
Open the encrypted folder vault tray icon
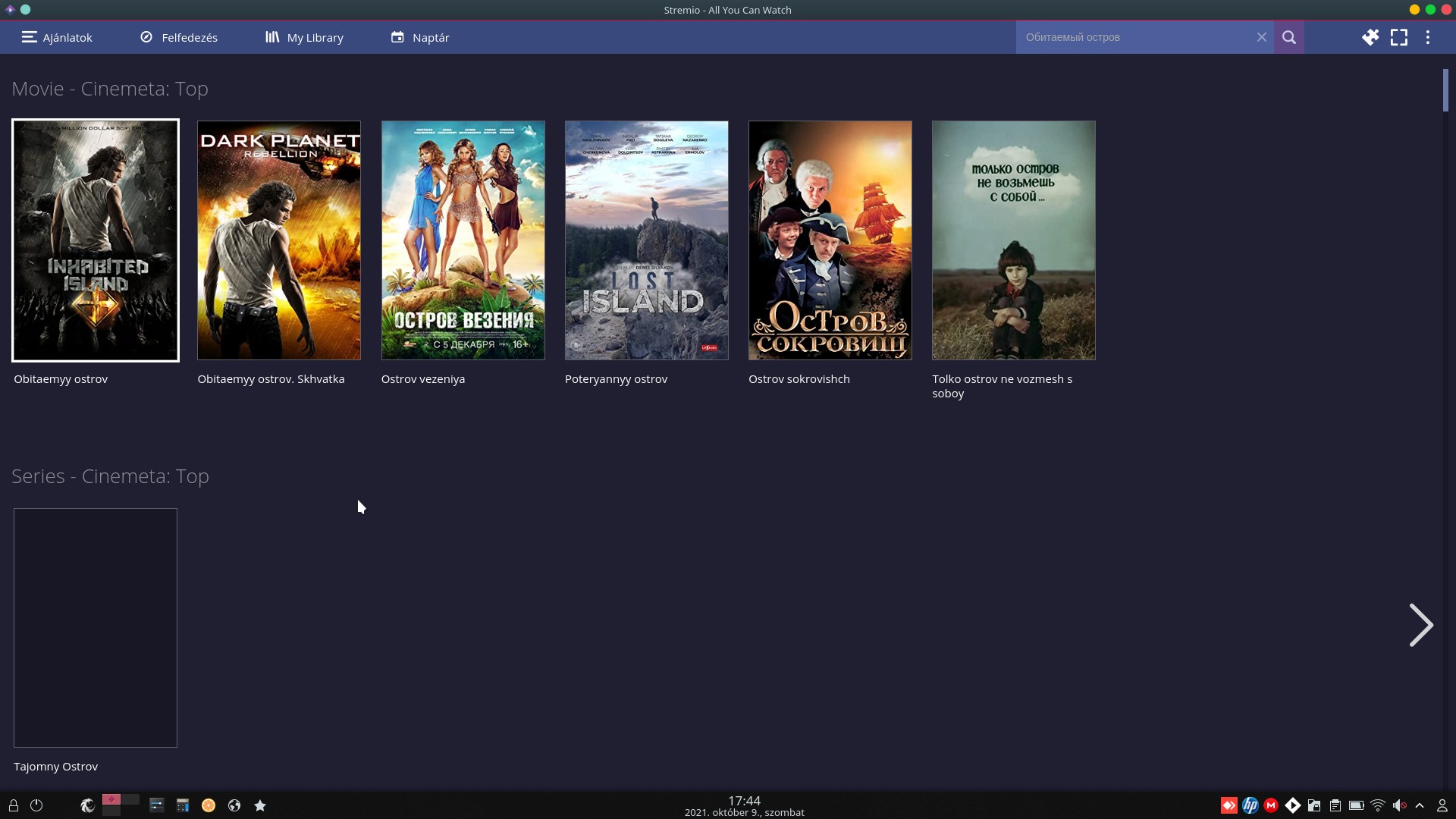1314,805
